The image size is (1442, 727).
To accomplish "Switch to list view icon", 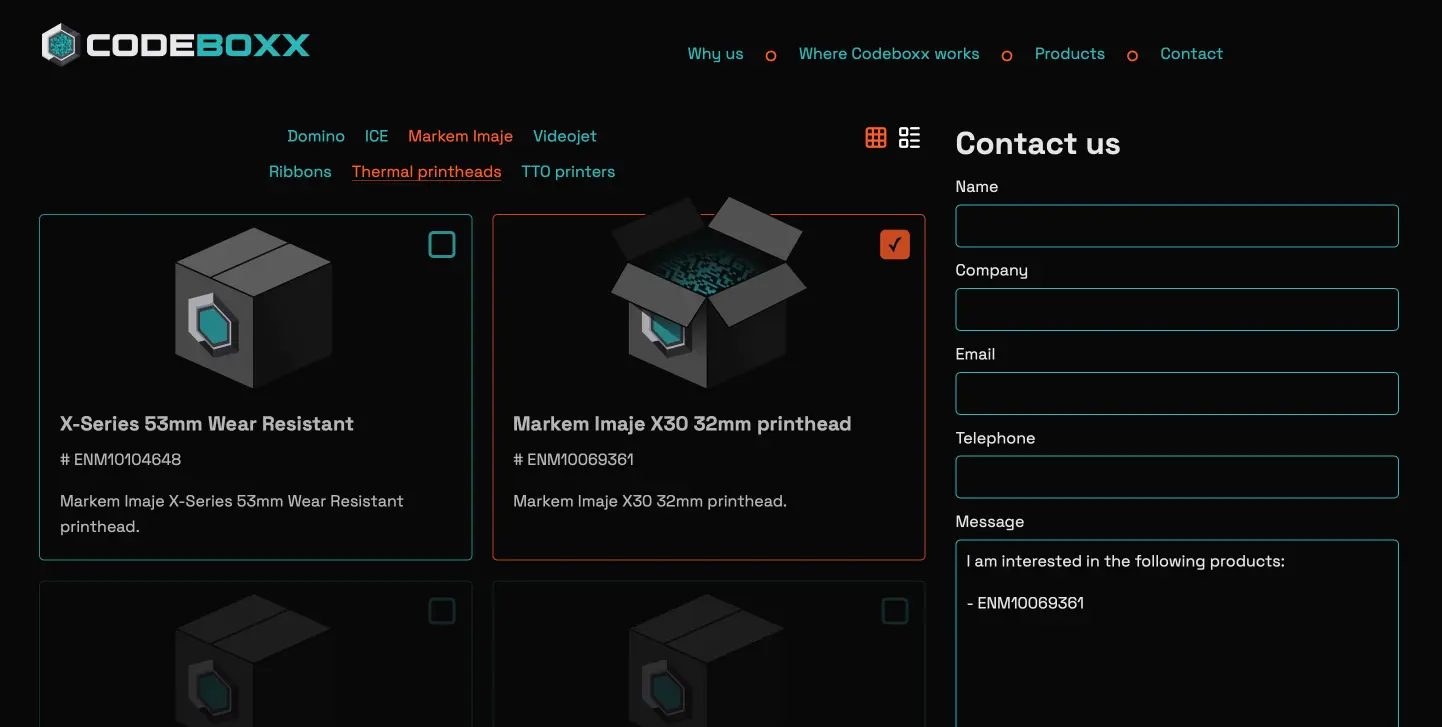I will (909, 138).
